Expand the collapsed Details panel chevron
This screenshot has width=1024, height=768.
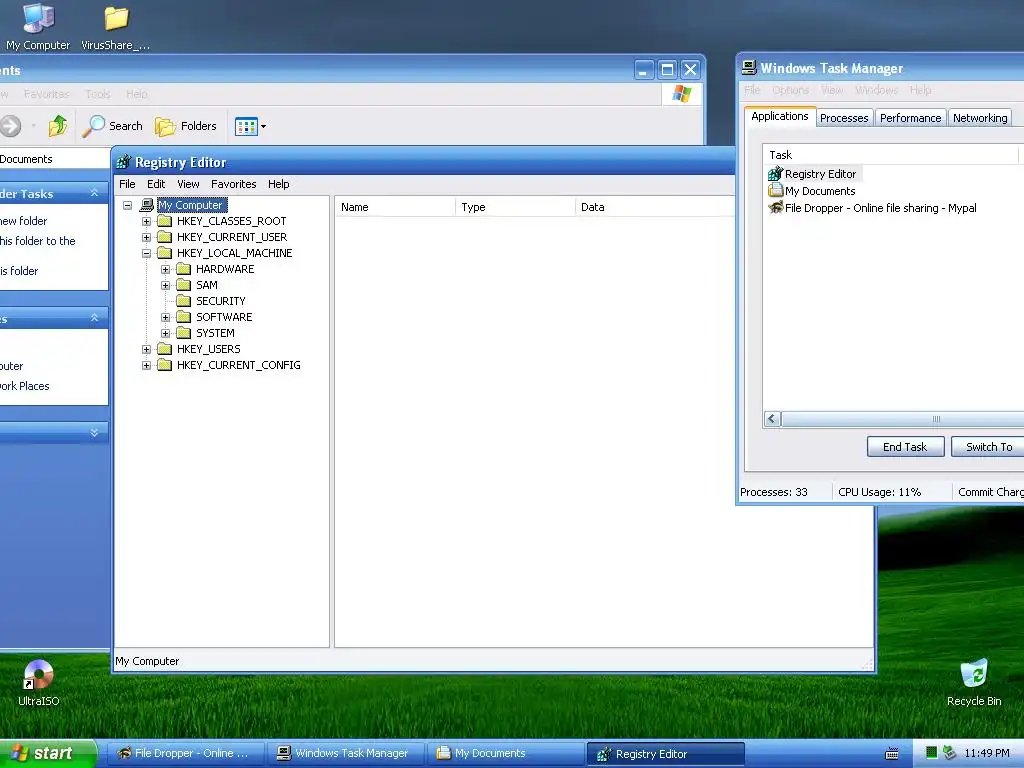pyautogui.click(x=94, y=432)
